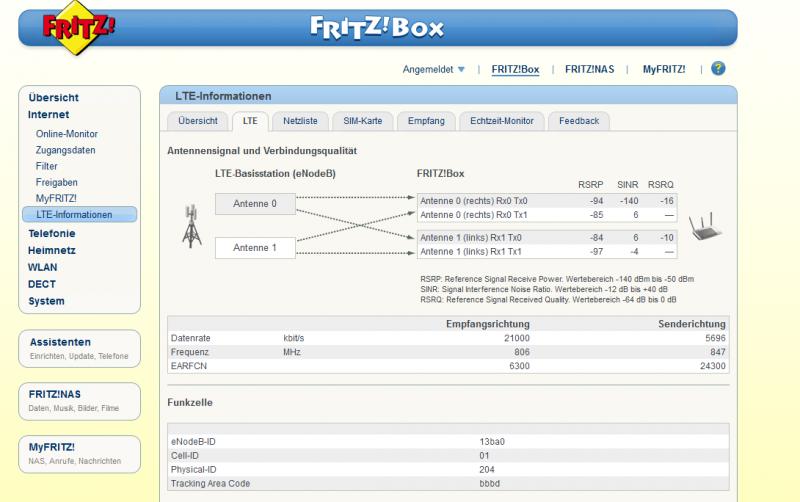This screenshot has width=800, height=502.
Task: Open the Echtzeit-Monitor tab
Action: pos(502,121)
